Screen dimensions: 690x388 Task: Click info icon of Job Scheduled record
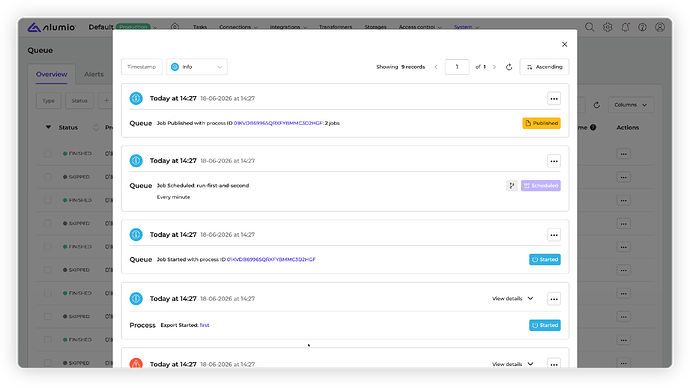(x=136, y=161)
